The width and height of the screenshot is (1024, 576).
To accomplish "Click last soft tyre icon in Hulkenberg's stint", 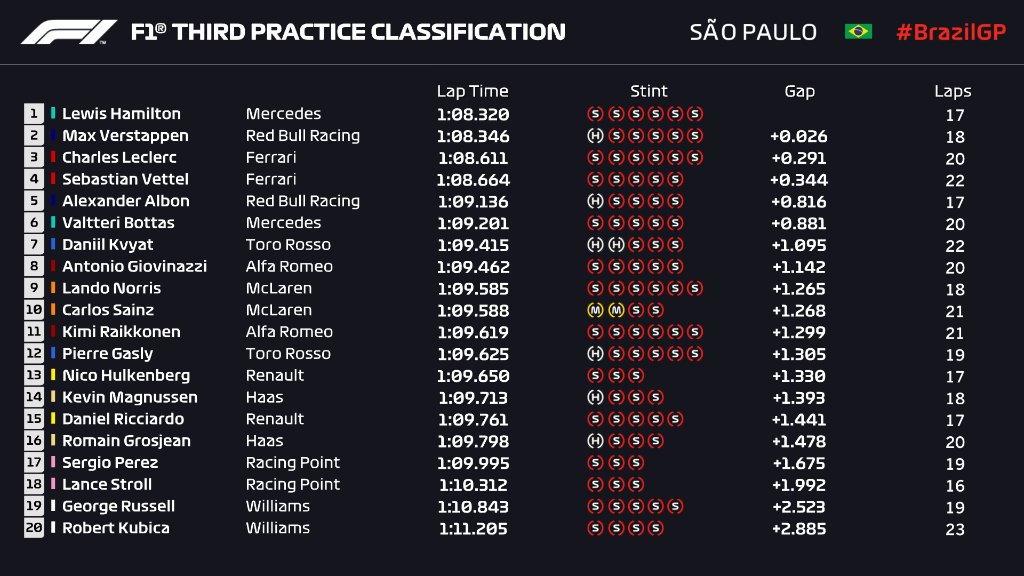I will pyautogui.click(x=636, y=376).
